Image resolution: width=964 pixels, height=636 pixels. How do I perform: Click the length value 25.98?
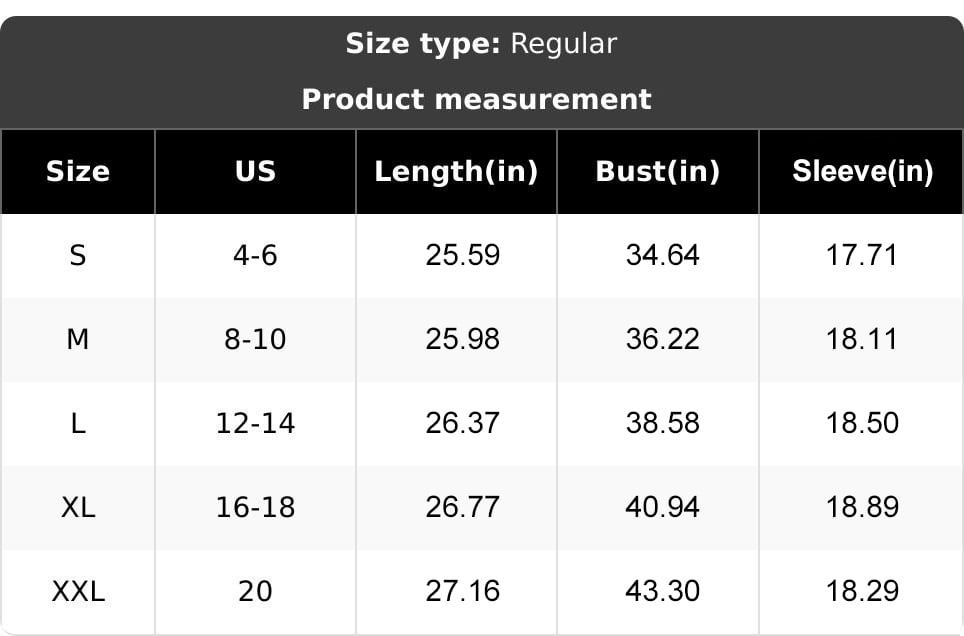[x=462, y=339]
